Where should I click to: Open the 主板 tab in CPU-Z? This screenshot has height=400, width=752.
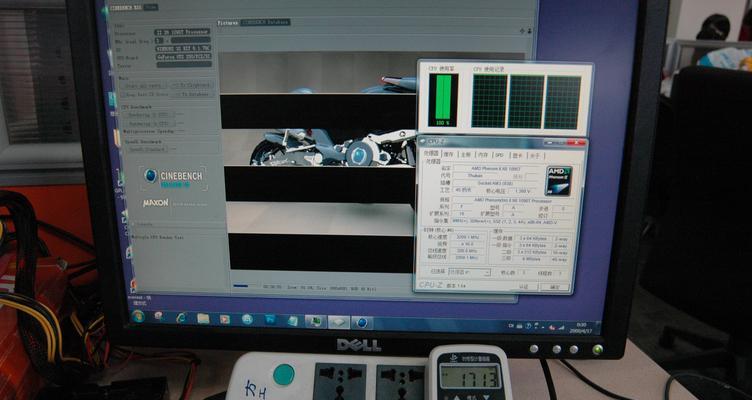(x=465, y=154)
